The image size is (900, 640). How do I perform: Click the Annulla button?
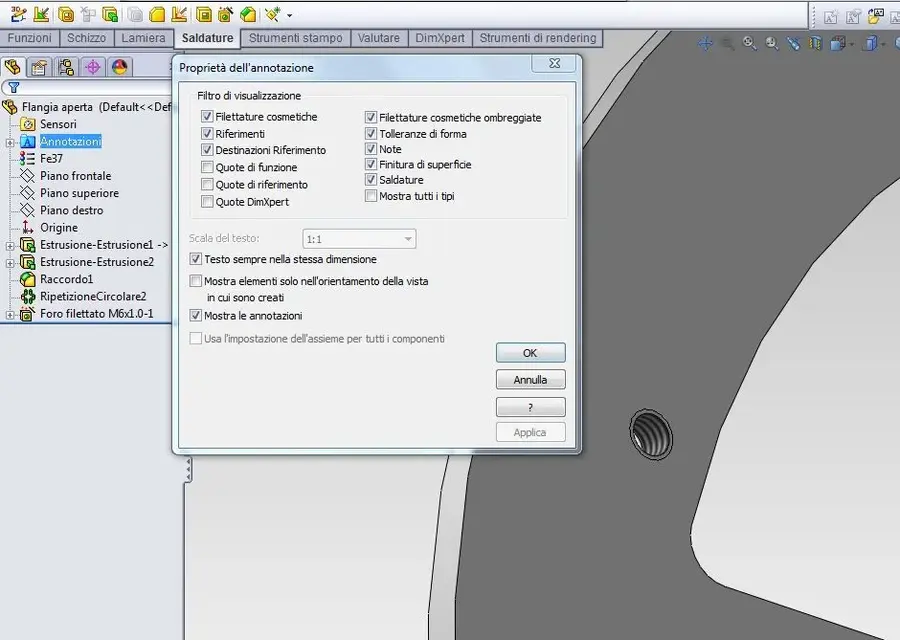coord(530,379)
